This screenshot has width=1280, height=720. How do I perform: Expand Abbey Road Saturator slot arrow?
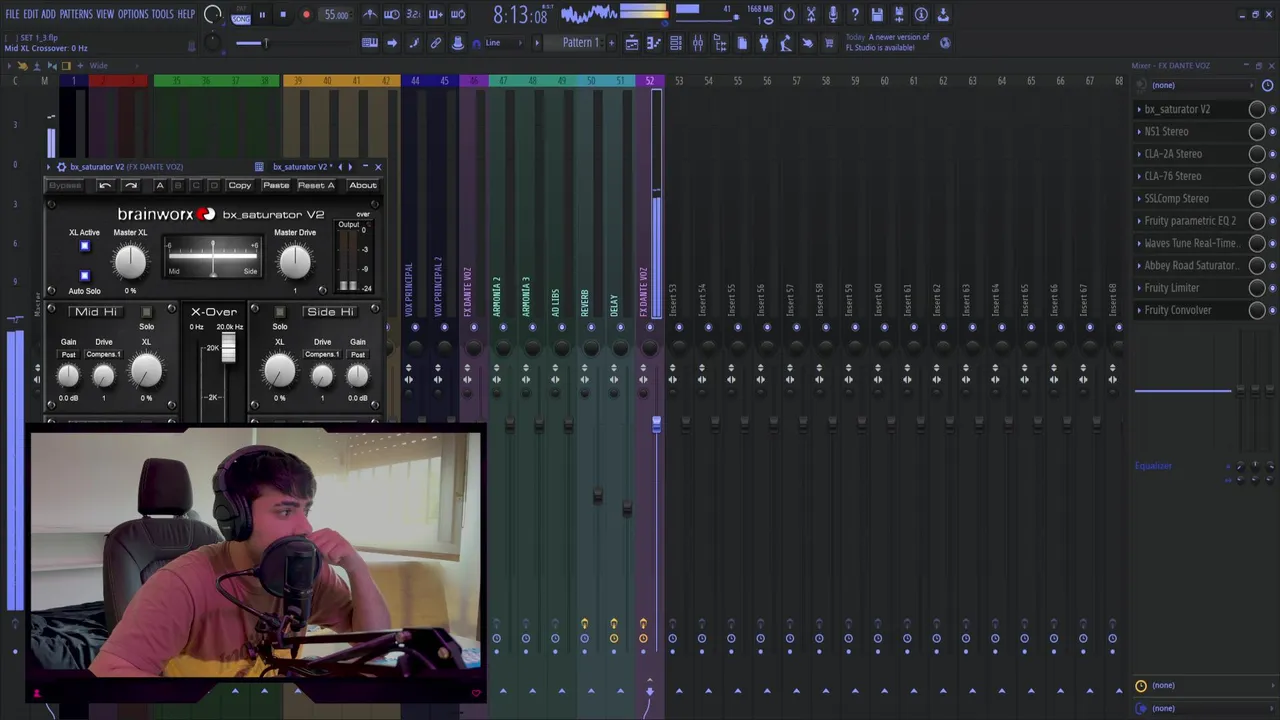1139,265
